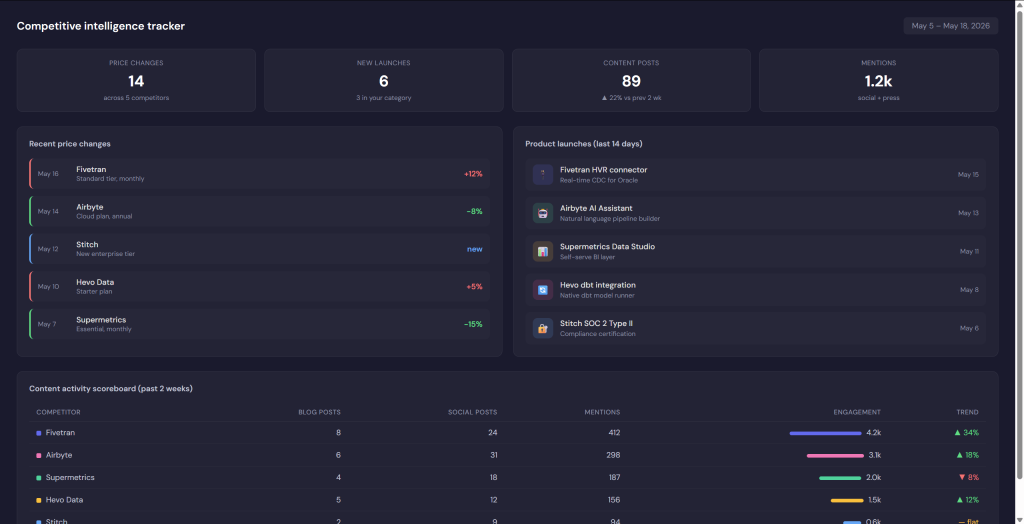Click the Fivetran mentions count 412
1024x524 pixels.
[613, 433]
